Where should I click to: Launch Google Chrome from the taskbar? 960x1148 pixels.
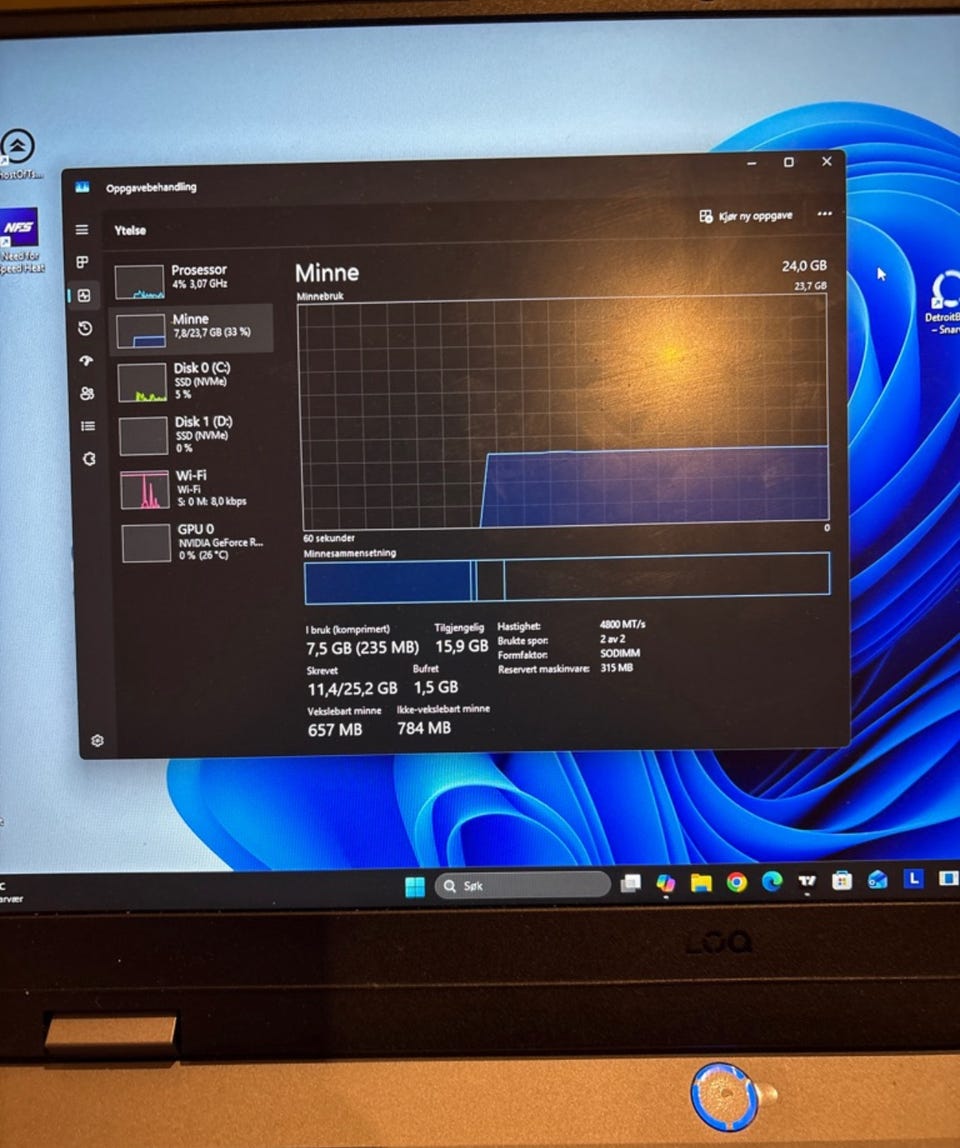737,882
